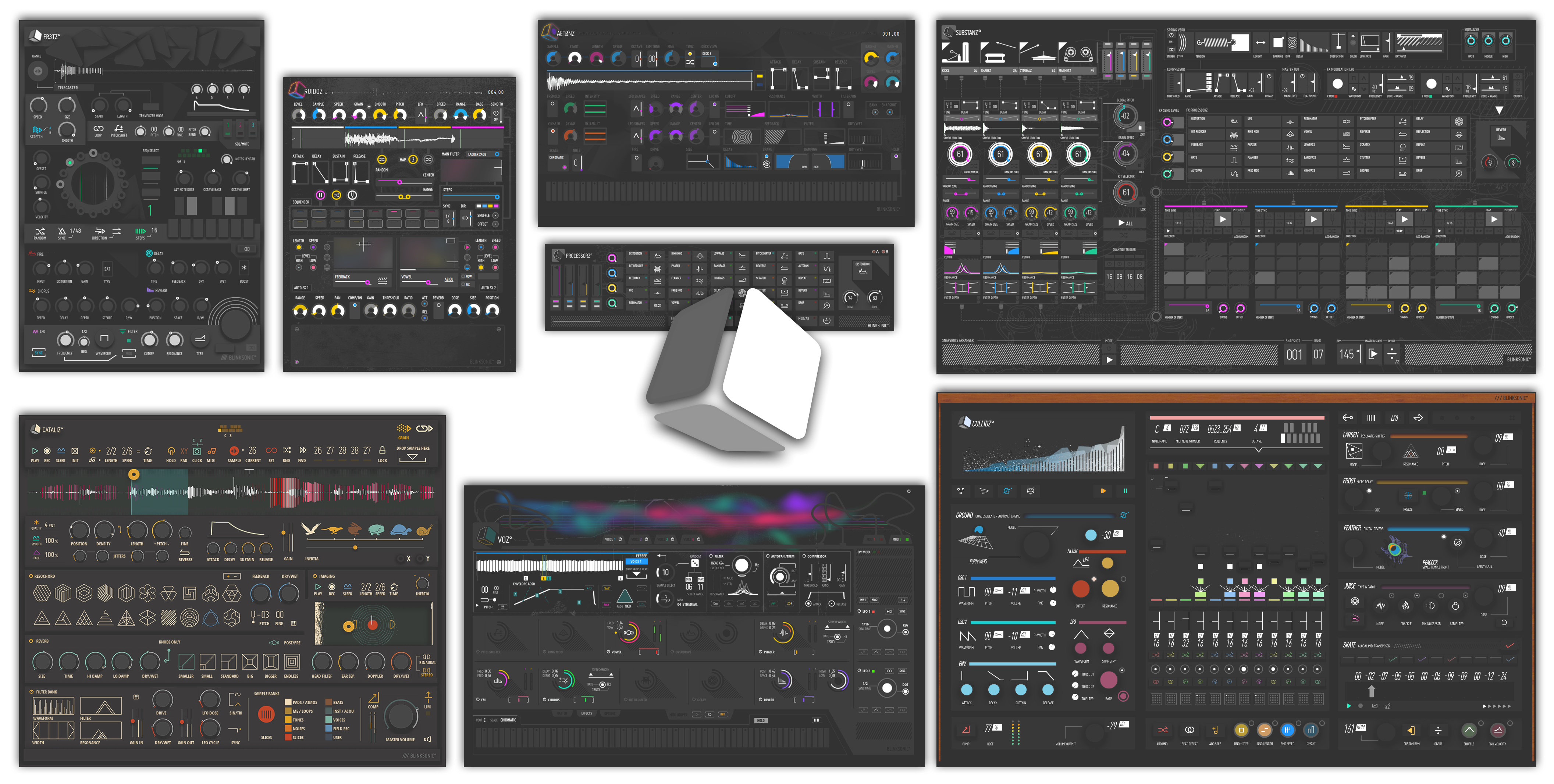Image resolution: width=1554 pixels, height=784 pixels.
Task: Toggle the IMAGING power switch in Cataliz
Action: [x=314, y=576]
